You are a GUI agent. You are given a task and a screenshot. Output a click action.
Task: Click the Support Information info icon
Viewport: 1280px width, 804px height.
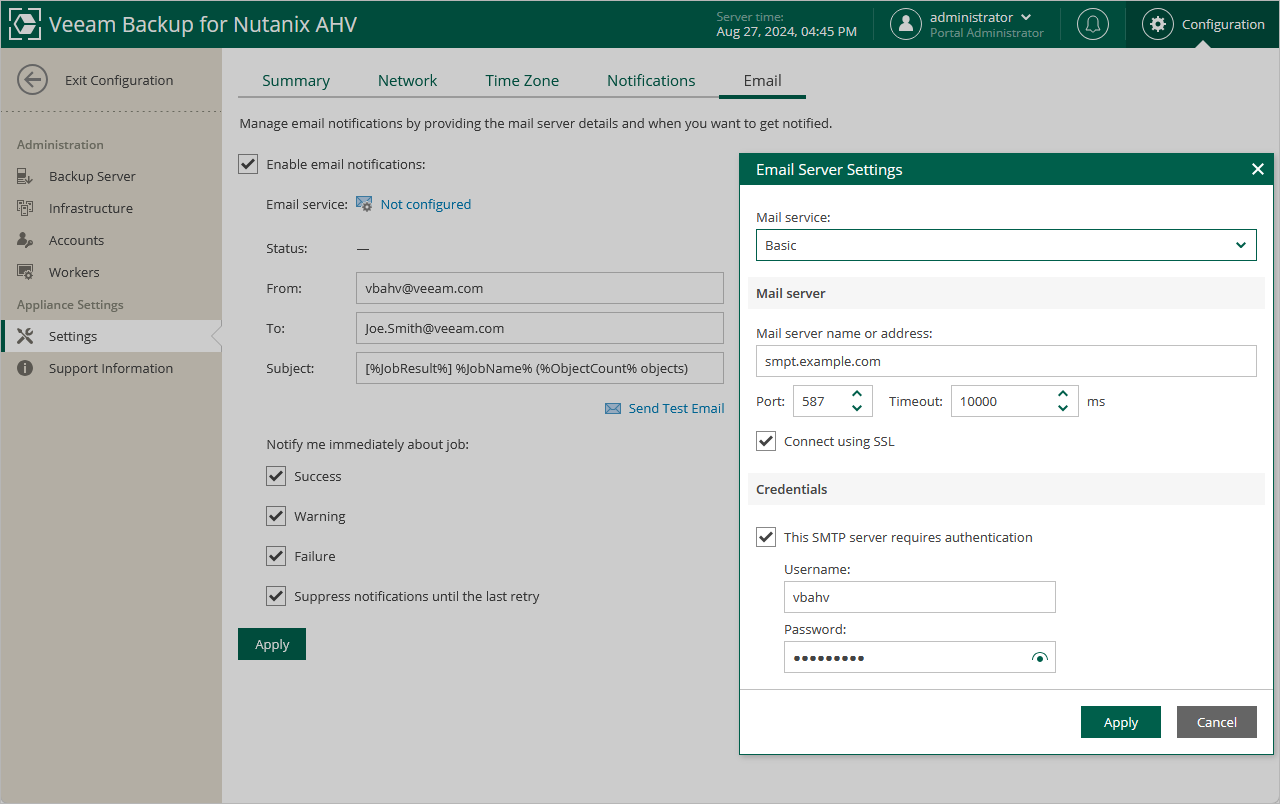(x=26, y=368)
